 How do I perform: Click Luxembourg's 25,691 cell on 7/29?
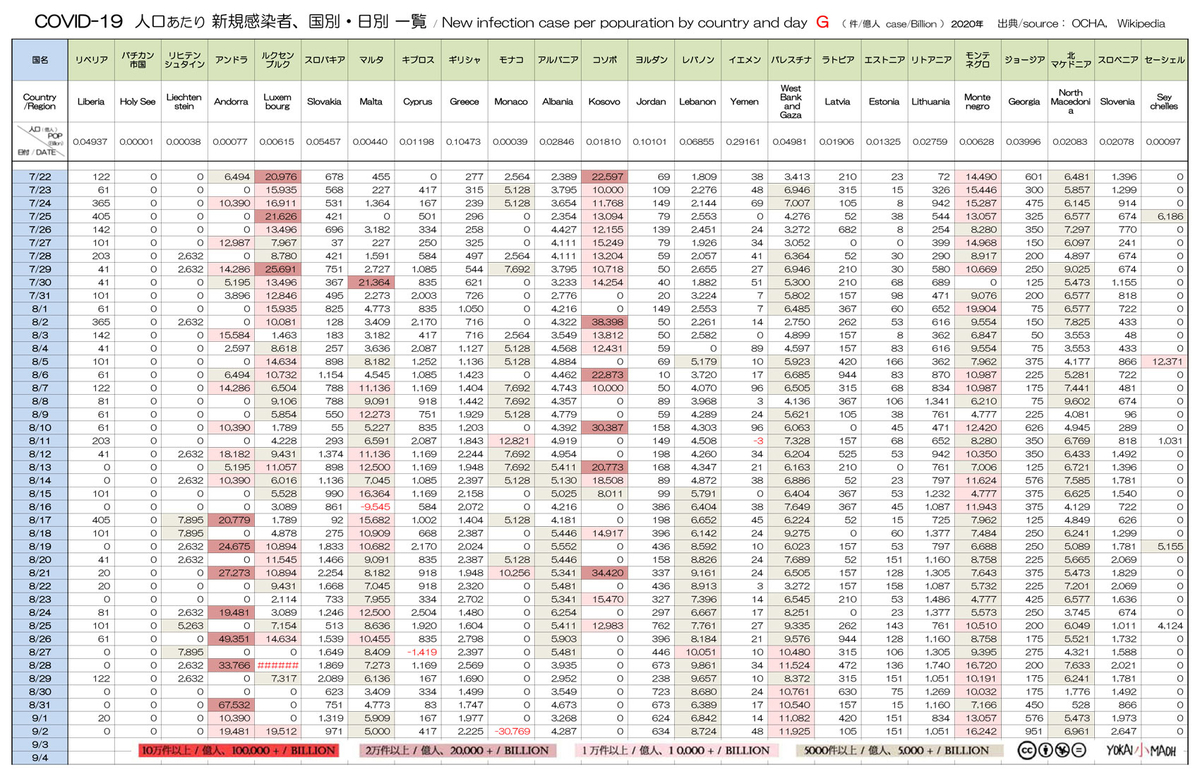[x=277, y=269]
